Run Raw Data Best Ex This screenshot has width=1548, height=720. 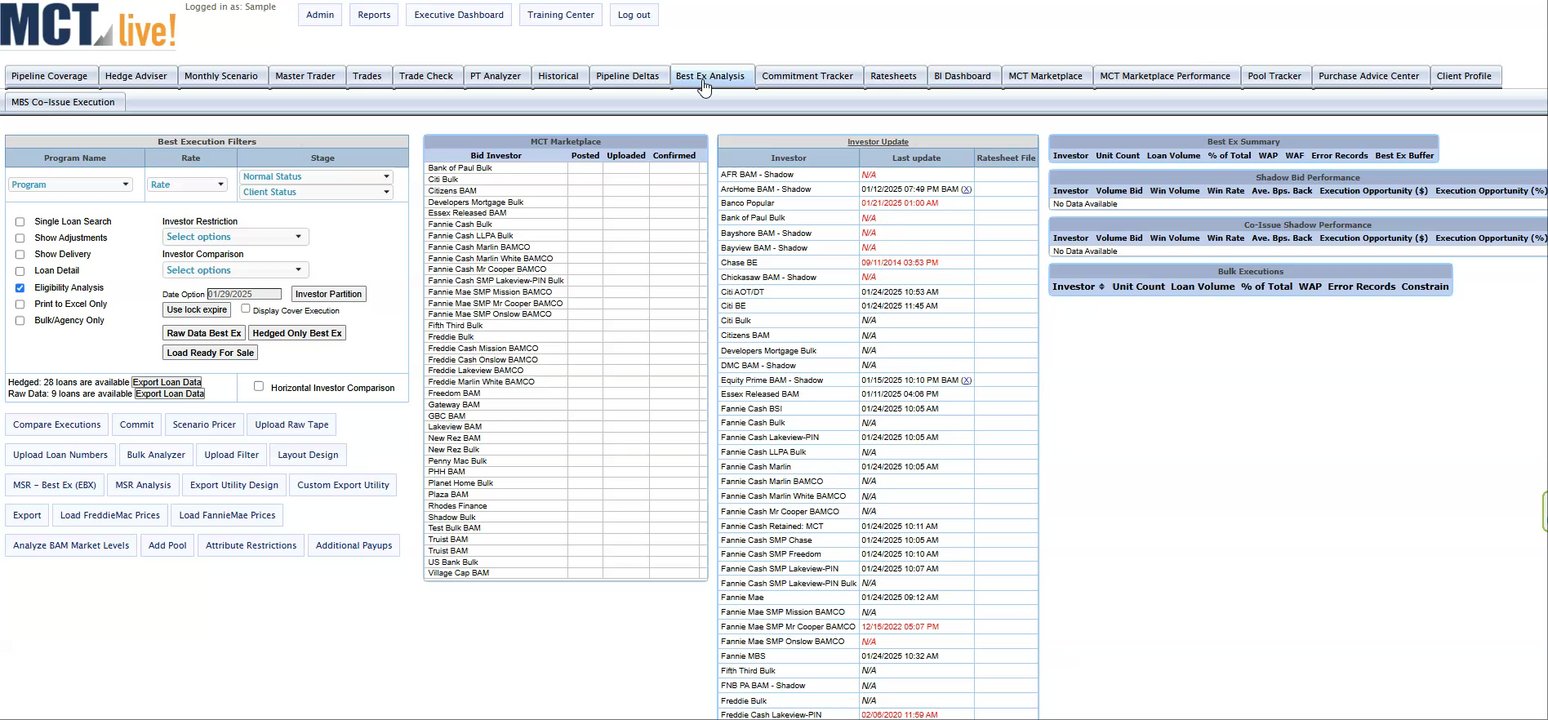click(204, 333)
